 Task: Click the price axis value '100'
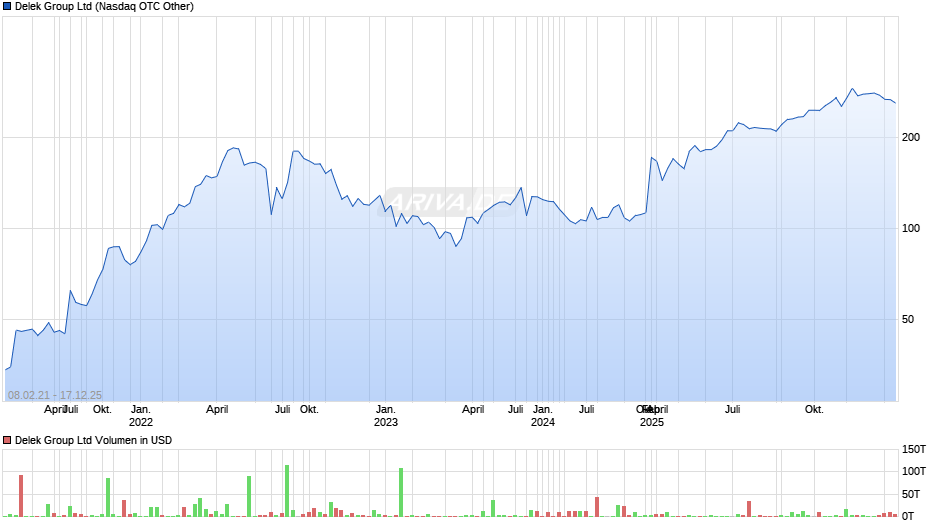(x=911, y=229)
